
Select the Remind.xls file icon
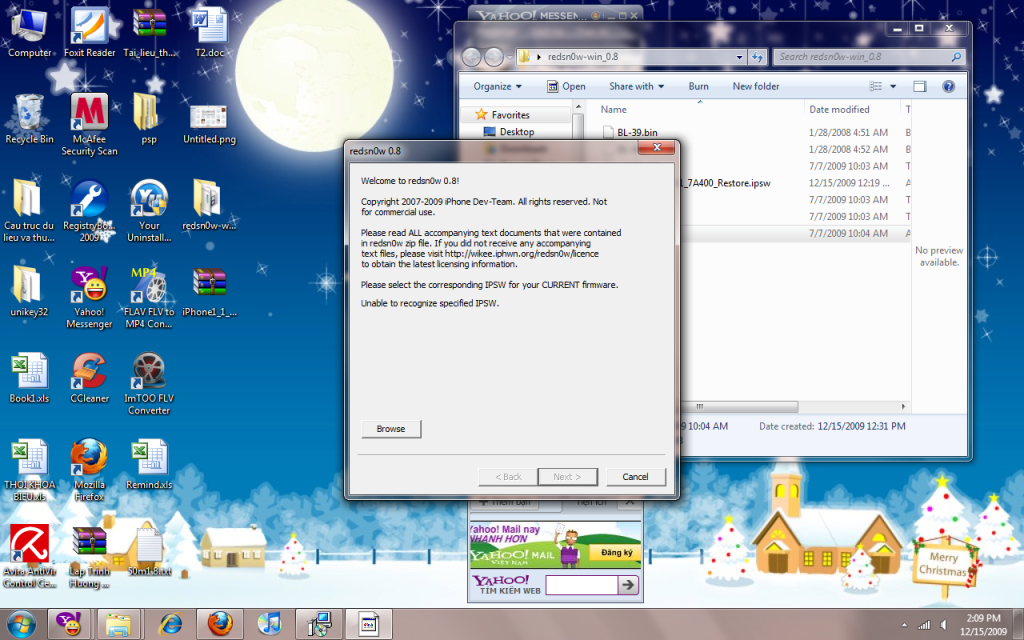pos(149,464)
